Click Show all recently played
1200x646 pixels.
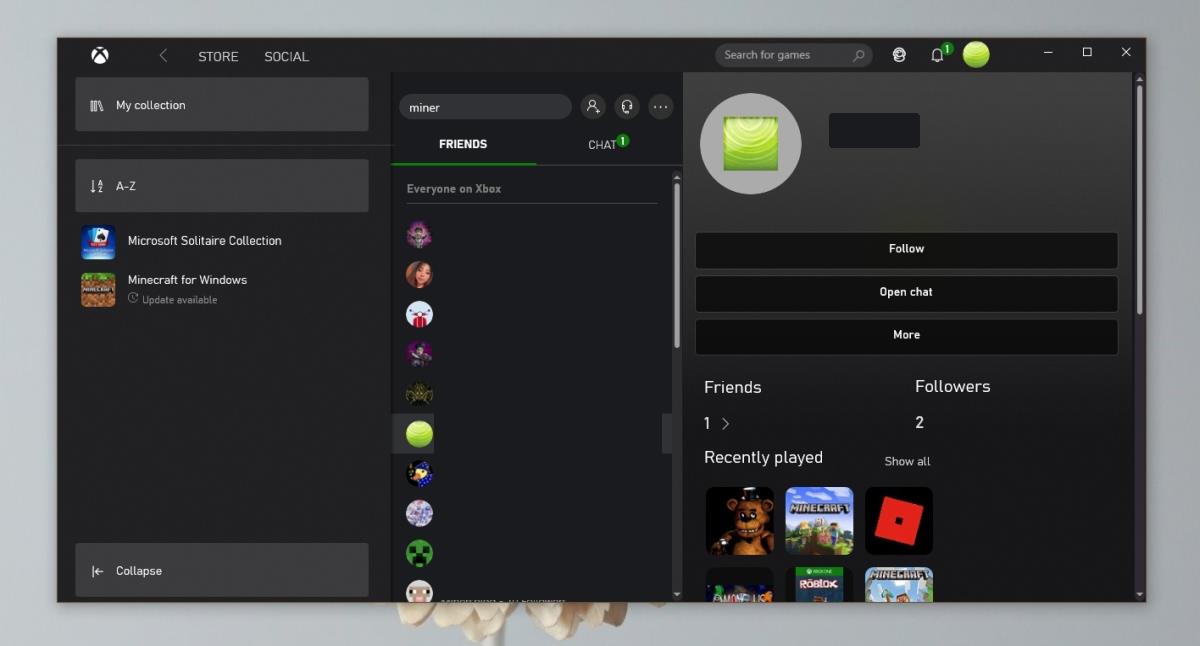pyautogui.click(x=907, y=461)
